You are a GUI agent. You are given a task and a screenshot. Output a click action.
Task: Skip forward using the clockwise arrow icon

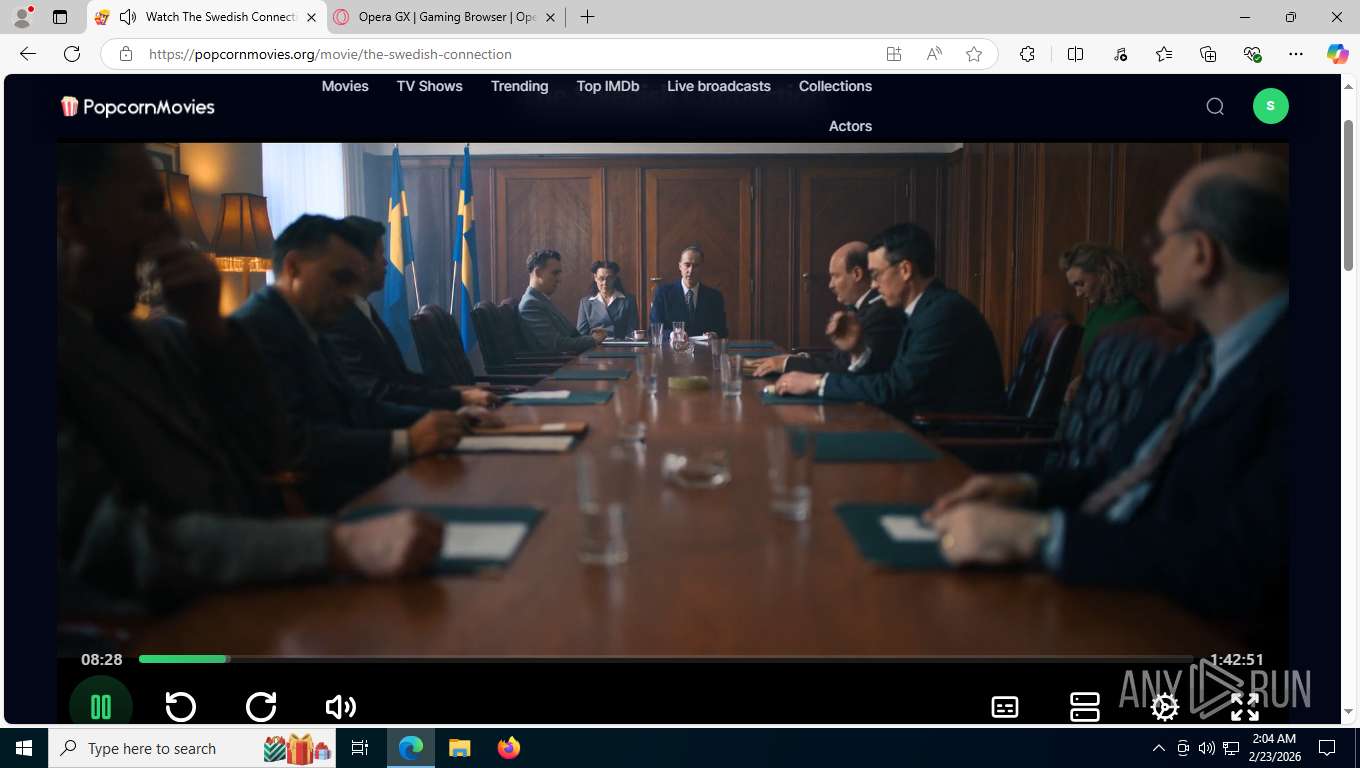[261, 707]
